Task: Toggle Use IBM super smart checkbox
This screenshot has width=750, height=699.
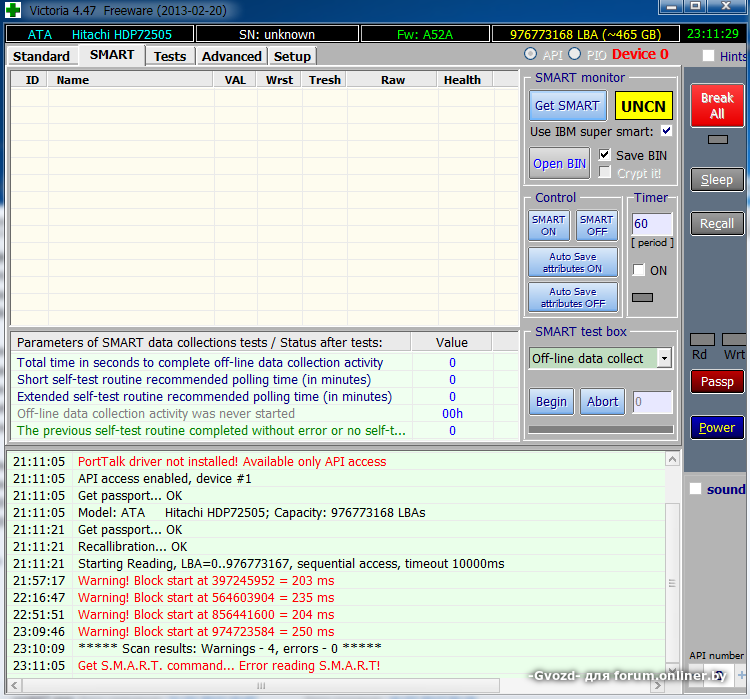Action: pyautogui.click(x=667, y=131)
